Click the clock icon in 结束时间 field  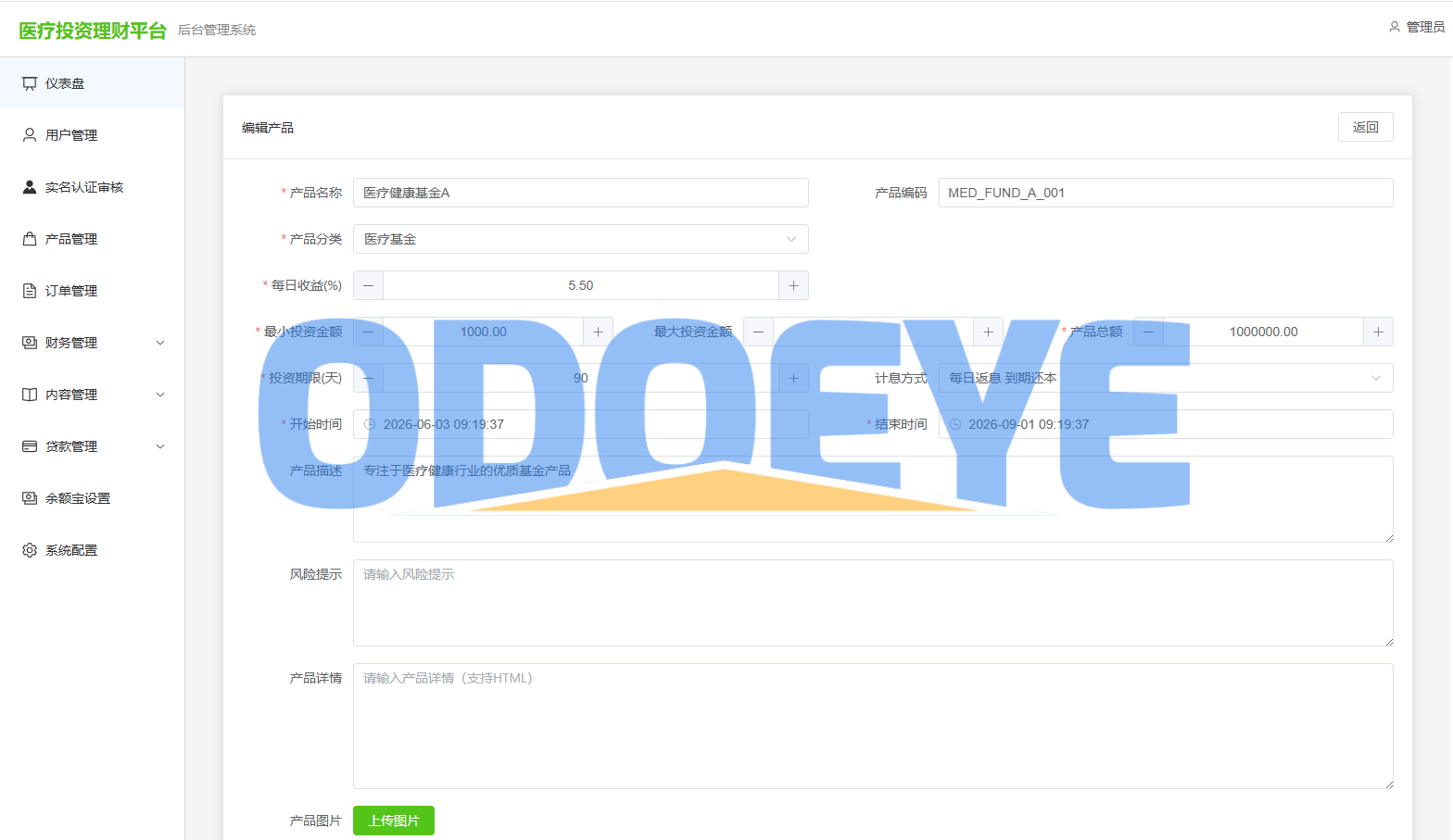point(955,424)
